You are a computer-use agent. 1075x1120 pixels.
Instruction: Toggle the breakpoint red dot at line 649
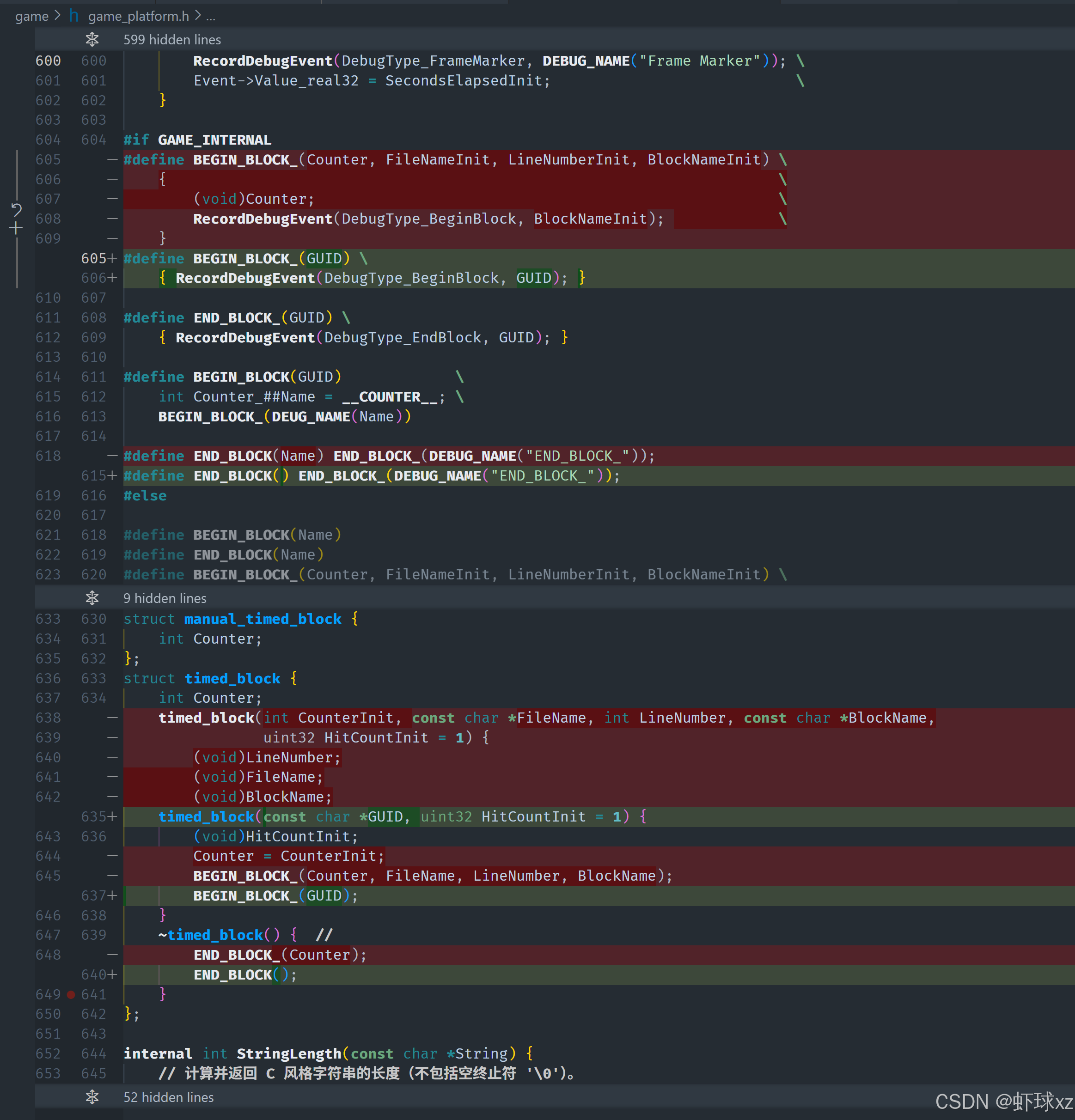(71, 994)
